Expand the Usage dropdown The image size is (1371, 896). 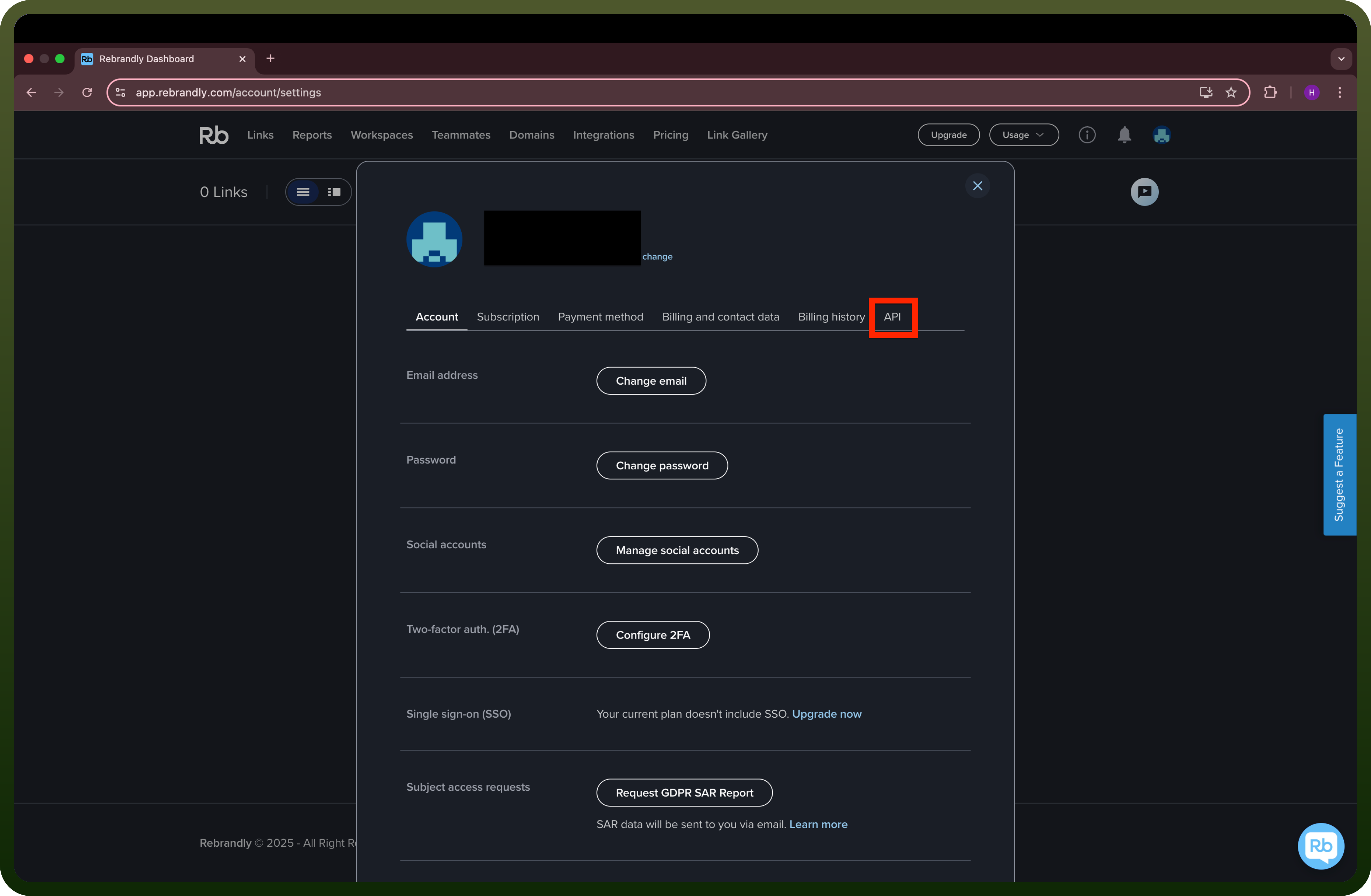pos(1024,135)
